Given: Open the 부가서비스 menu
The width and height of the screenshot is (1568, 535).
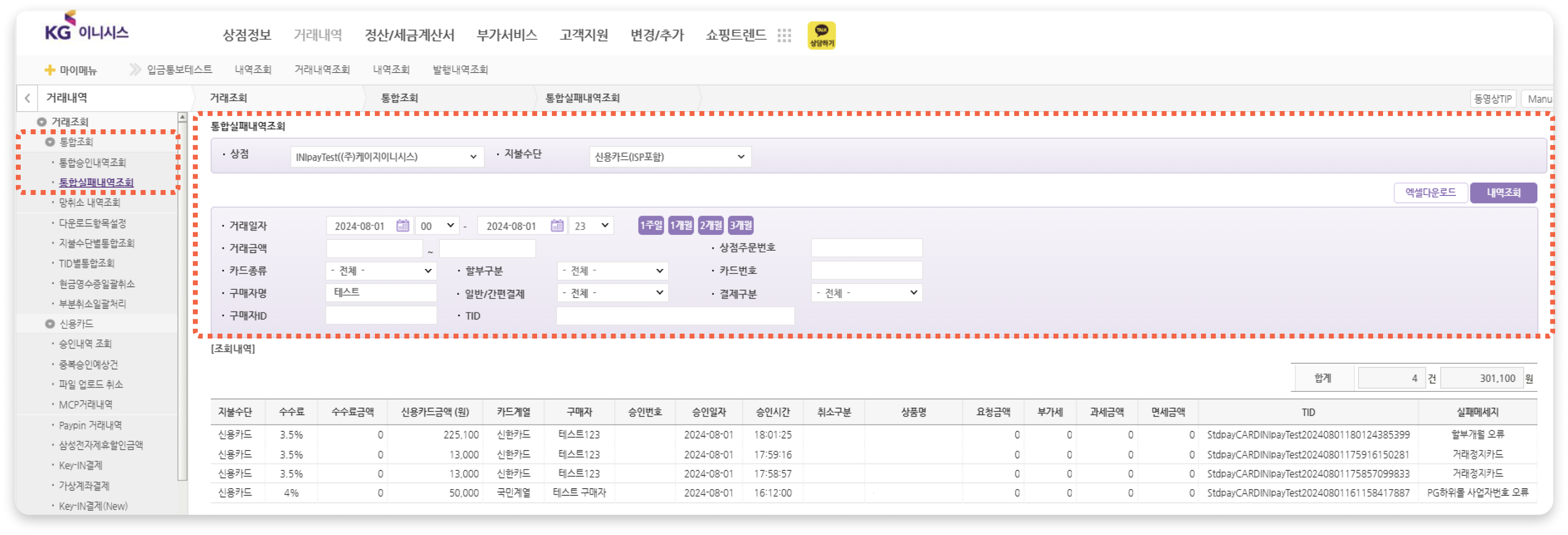Looking at the screenshot, I should point(507,36).
